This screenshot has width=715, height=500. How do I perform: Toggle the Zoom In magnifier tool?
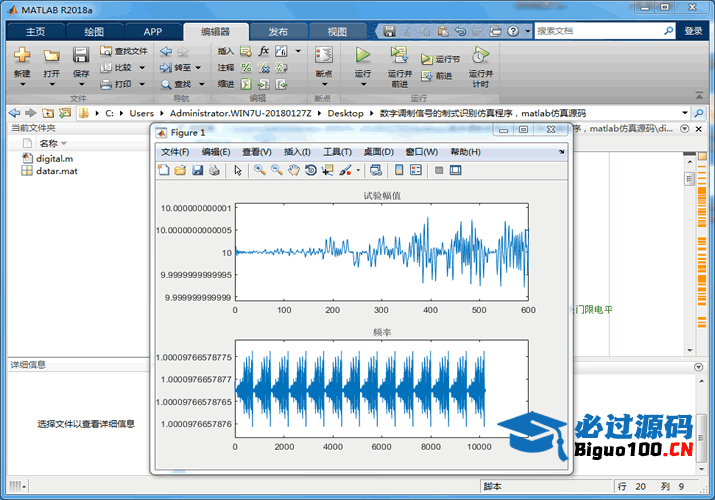pos(260,171)
